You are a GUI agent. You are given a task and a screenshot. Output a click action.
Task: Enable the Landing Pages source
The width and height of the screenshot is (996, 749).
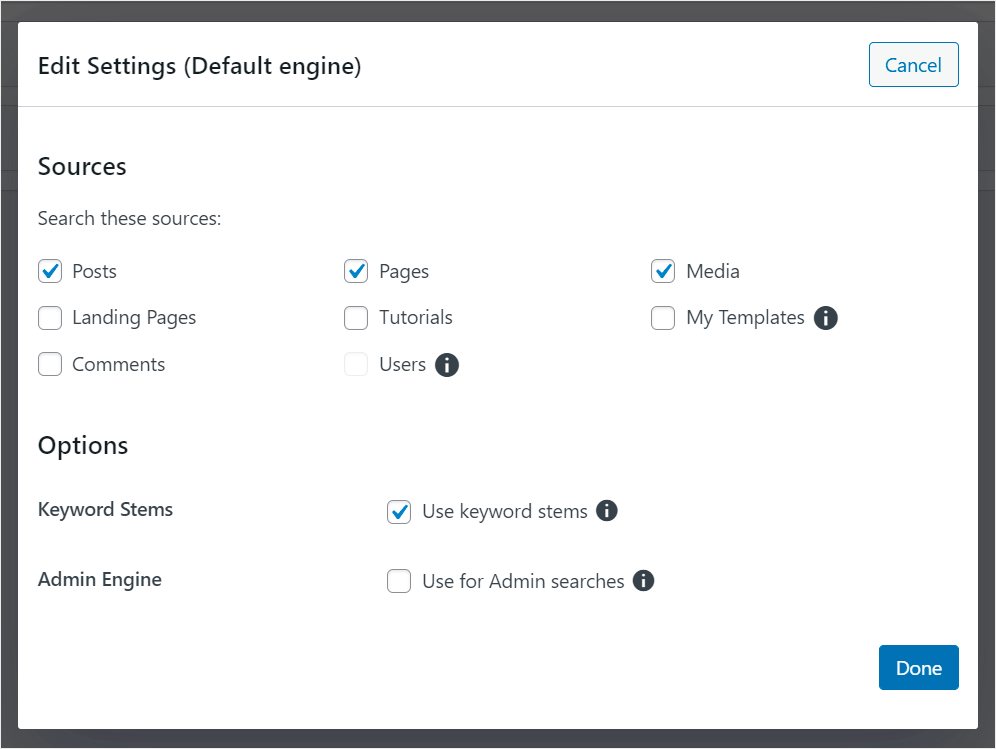[50, 318]
